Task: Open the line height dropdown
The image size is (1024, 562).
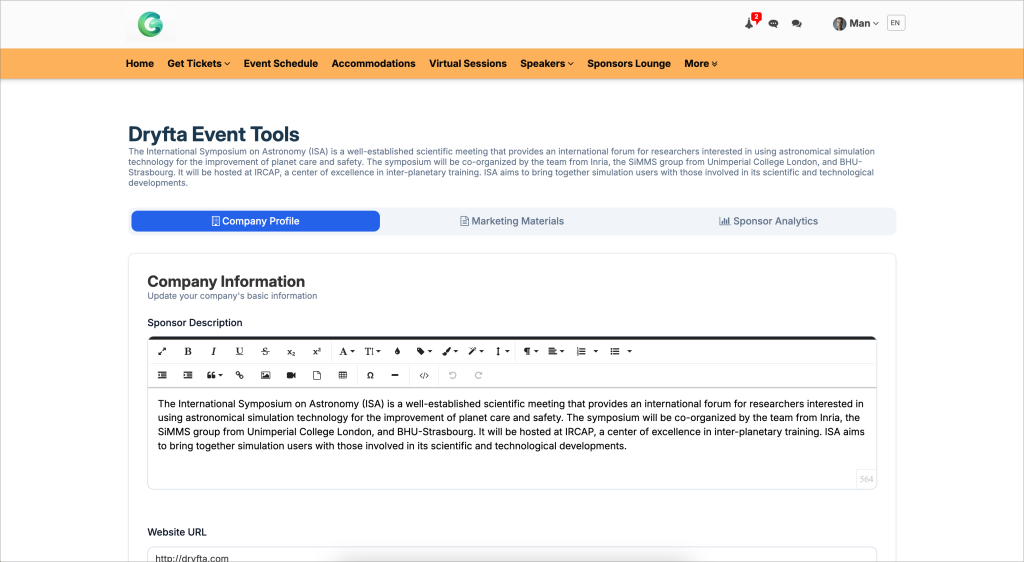Action: (x=502, y=351)
